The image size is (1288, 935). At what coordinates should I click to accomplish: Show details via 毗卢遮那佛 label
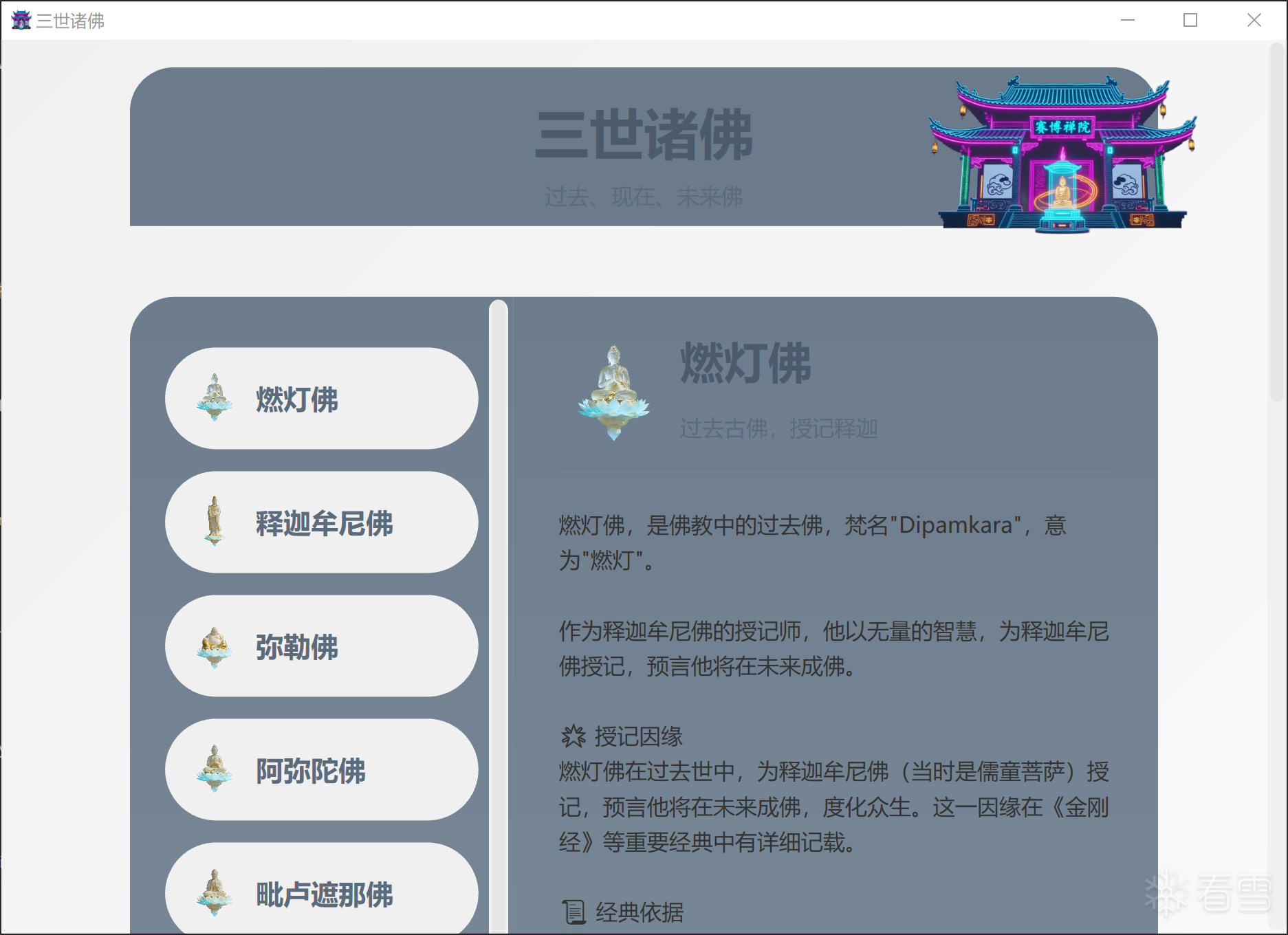point(324,894)
